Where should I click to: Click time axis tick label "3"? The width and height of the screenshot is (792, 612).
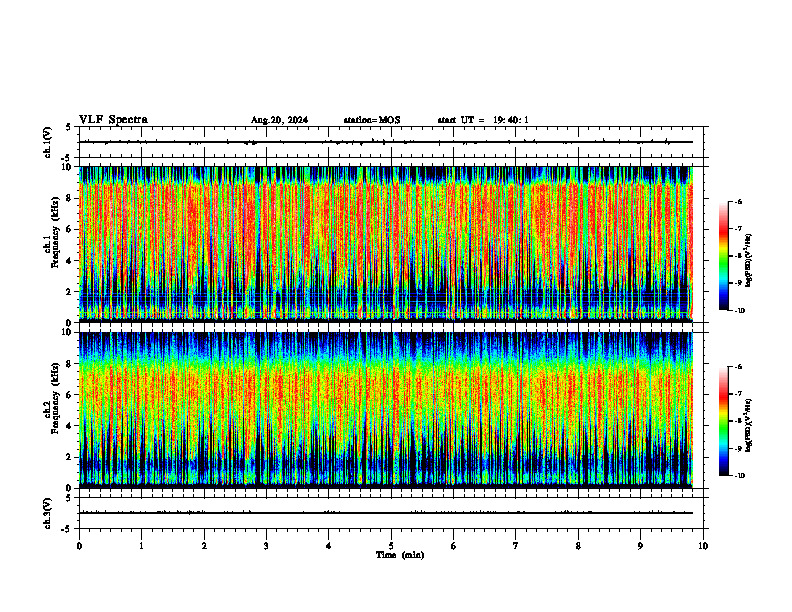click(267, 546)
